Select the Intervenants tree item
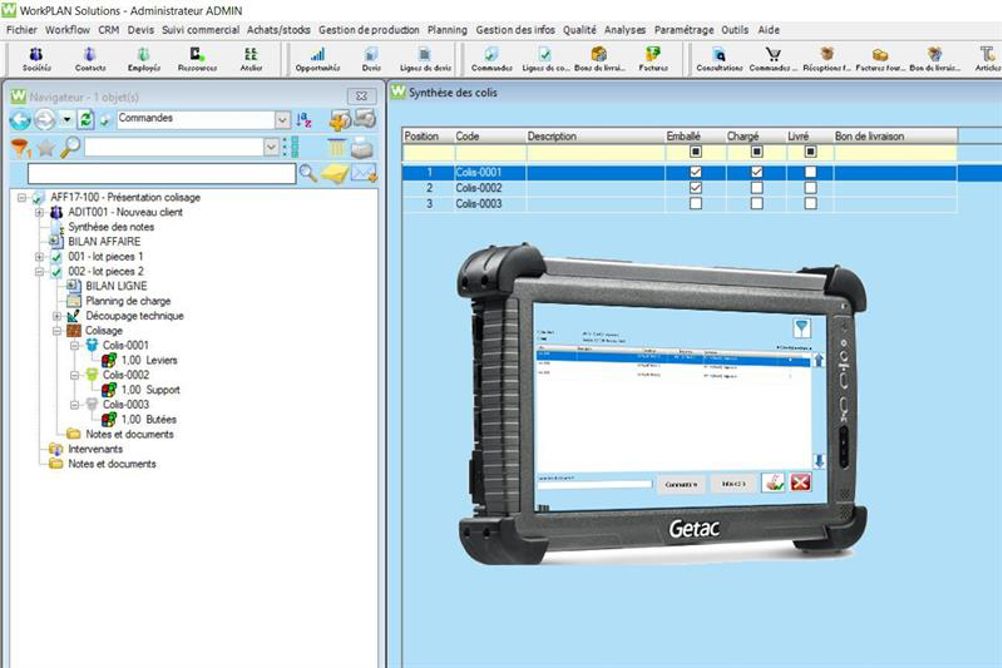Viewport: 1002px width, 668px height. 95,449
